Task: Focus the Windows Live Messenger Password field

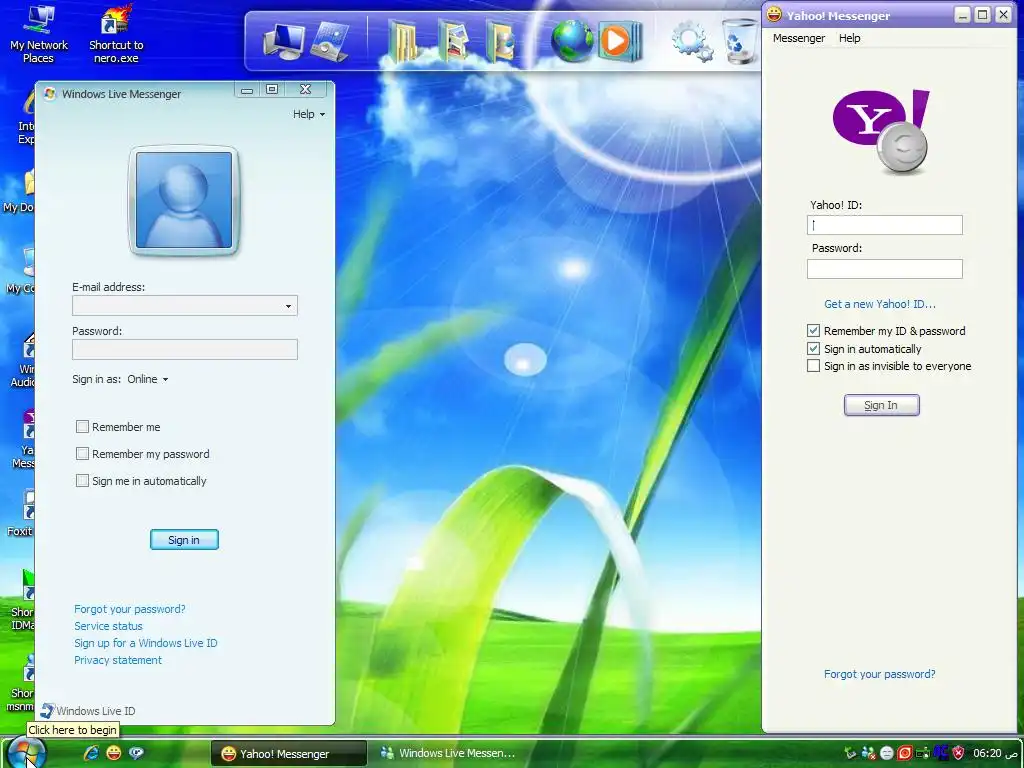Action: pyautogui.click(x=185, y=349)
